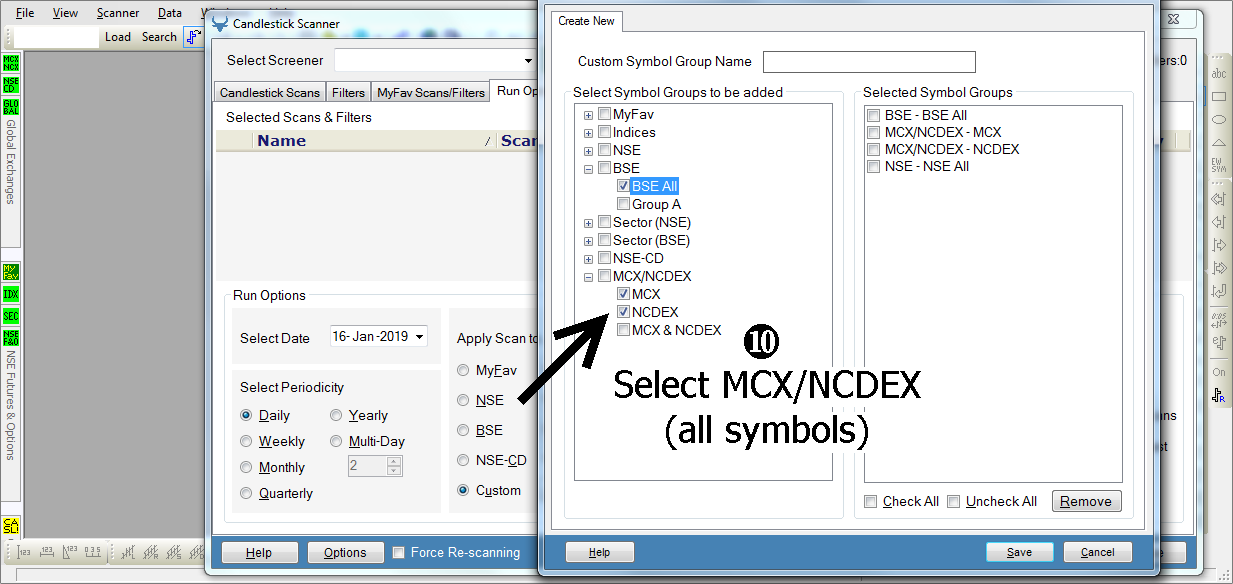1233x584 pixels.
Task: Select the trend channel S tool
Action: tap(174, 551)
